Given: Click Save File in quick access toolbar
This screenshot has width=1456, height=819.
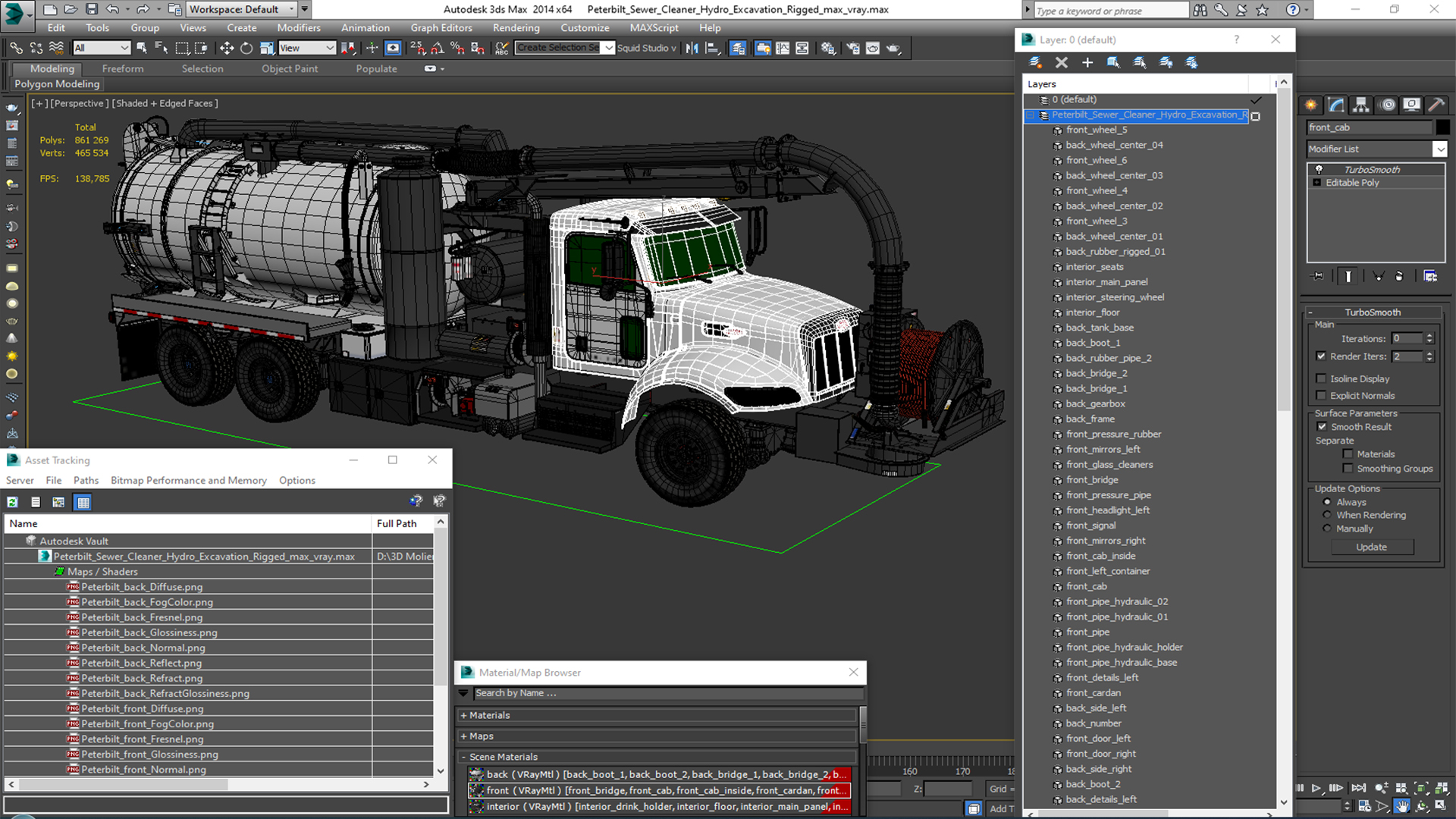Looking at the screenshot, I should click(92, 9).
